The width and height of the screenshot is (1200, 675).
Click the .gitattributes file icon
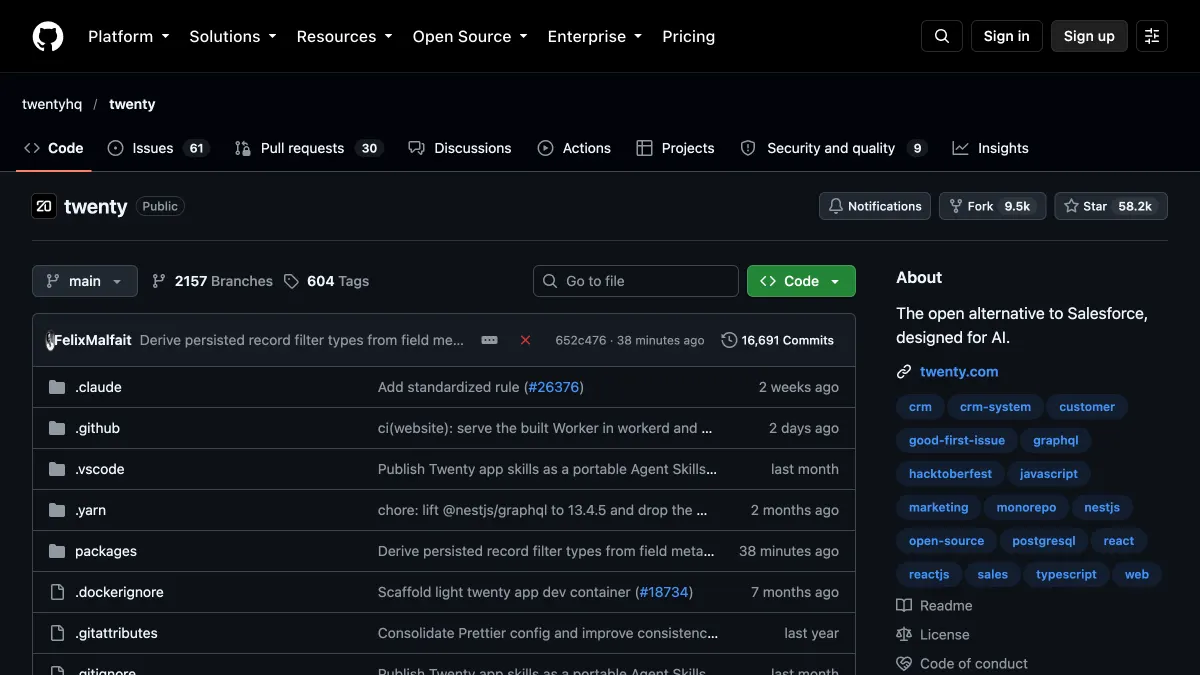[57, 633]
